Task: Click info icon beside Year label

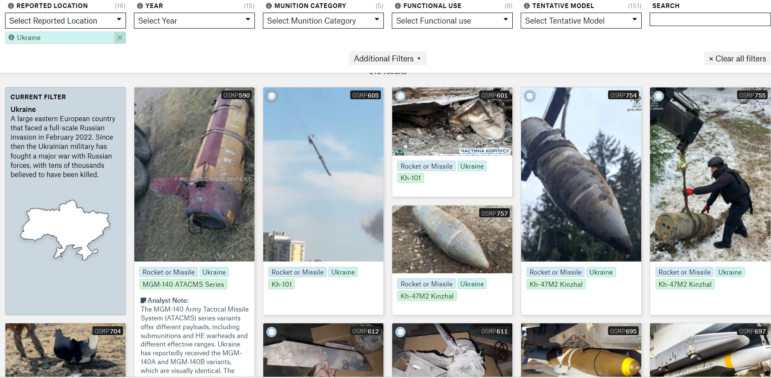Action: [140, 6]
